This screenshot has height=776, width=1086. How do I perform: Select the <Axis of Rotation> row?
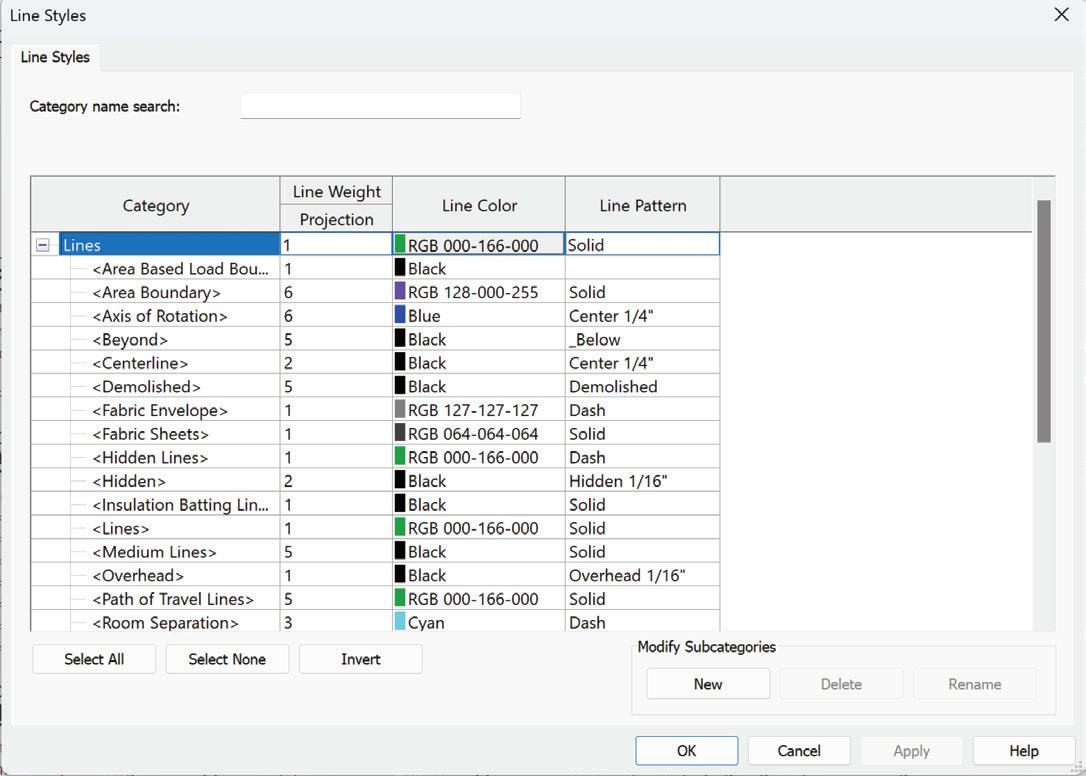[x=160, y=315]
